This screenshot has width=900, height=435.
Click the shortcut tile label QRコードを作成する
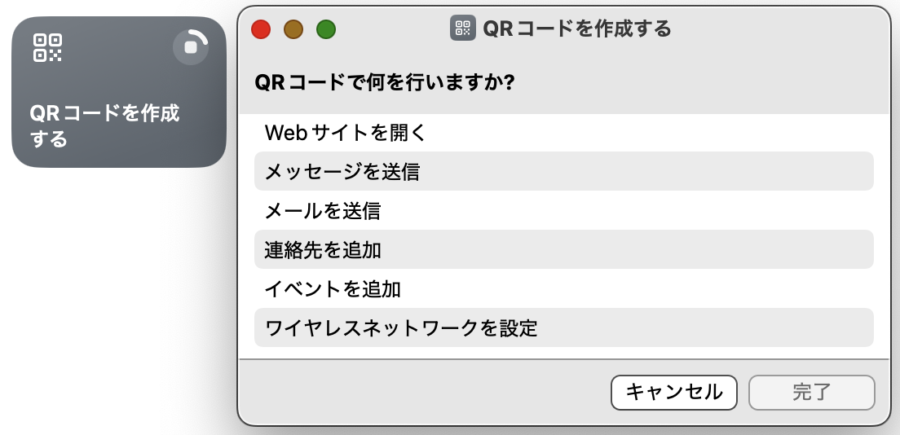[x=105, y=126]
